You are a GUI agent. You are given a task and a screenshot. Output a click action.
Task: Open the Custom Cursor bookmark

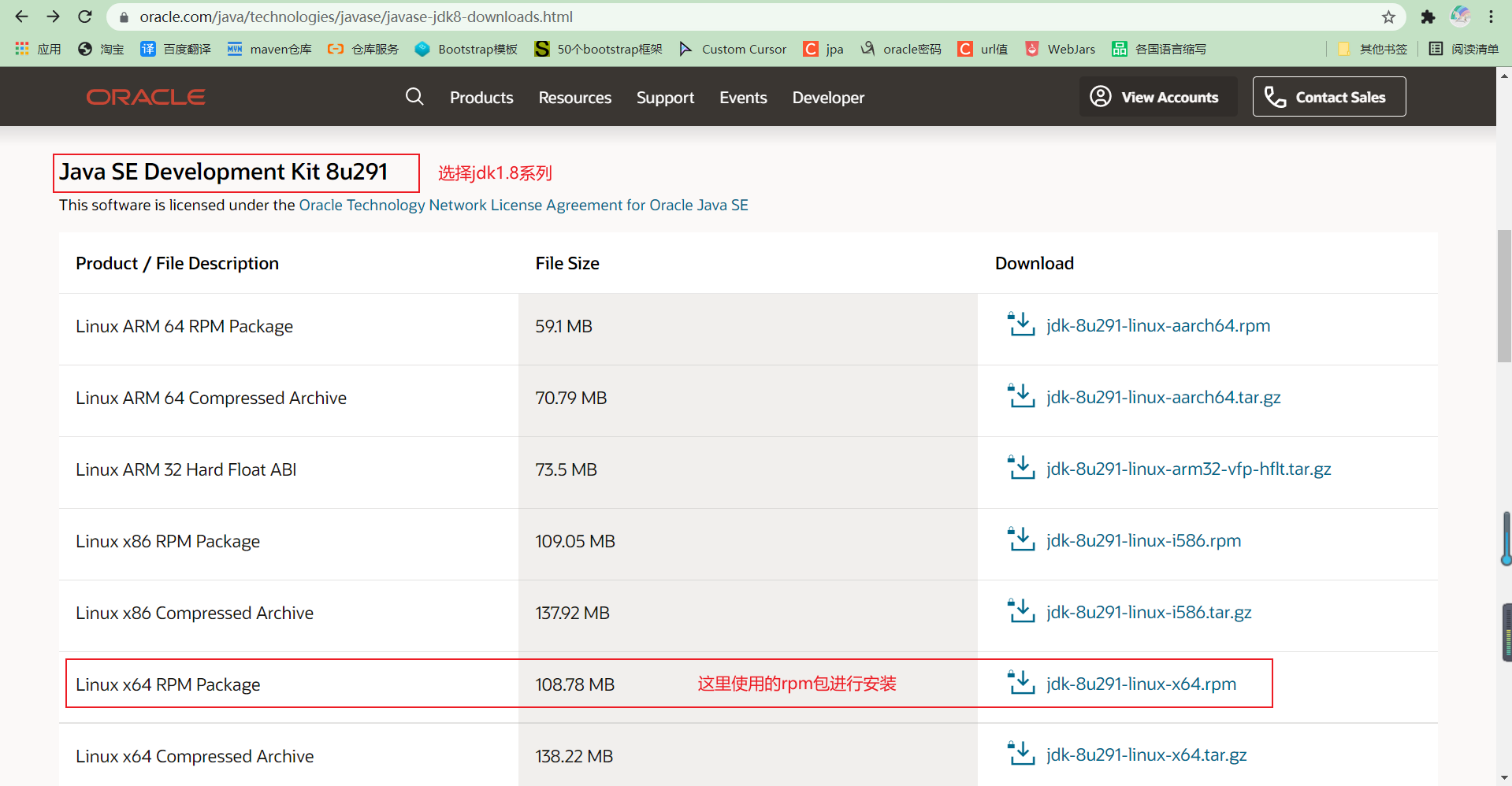(733, 49)
